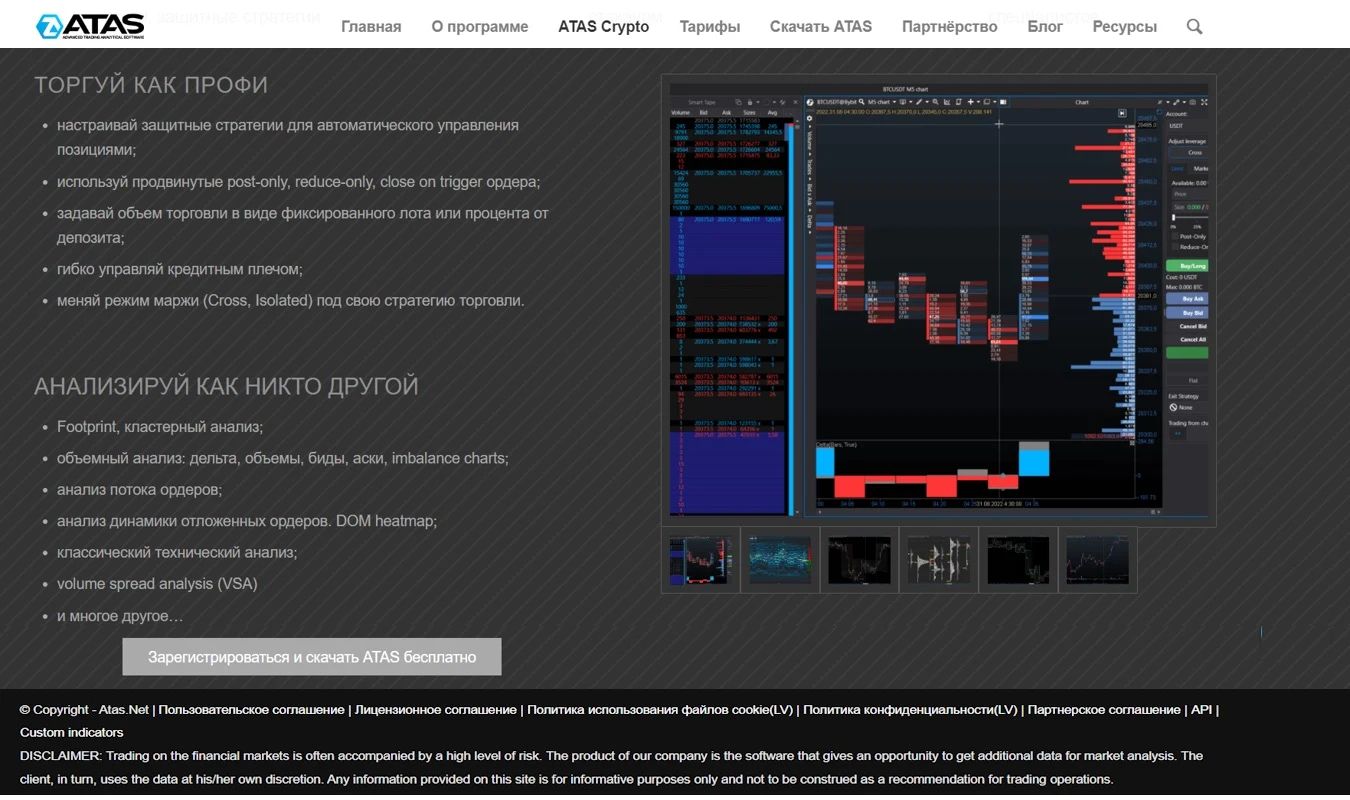Open Политика конфиденциальности(LV) footer link
This screenshot has width=1350, height=800.
(x=910, y=710)
